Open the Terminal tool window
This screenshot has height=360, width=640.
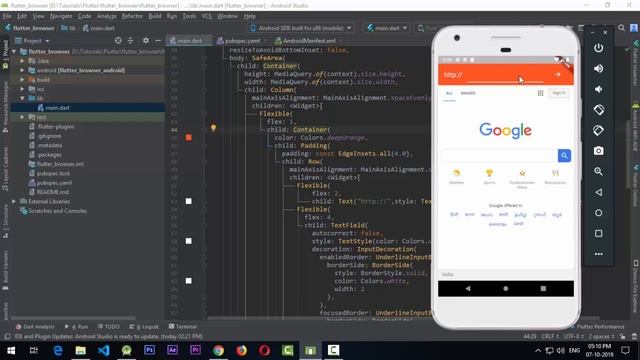pos(183,327)
